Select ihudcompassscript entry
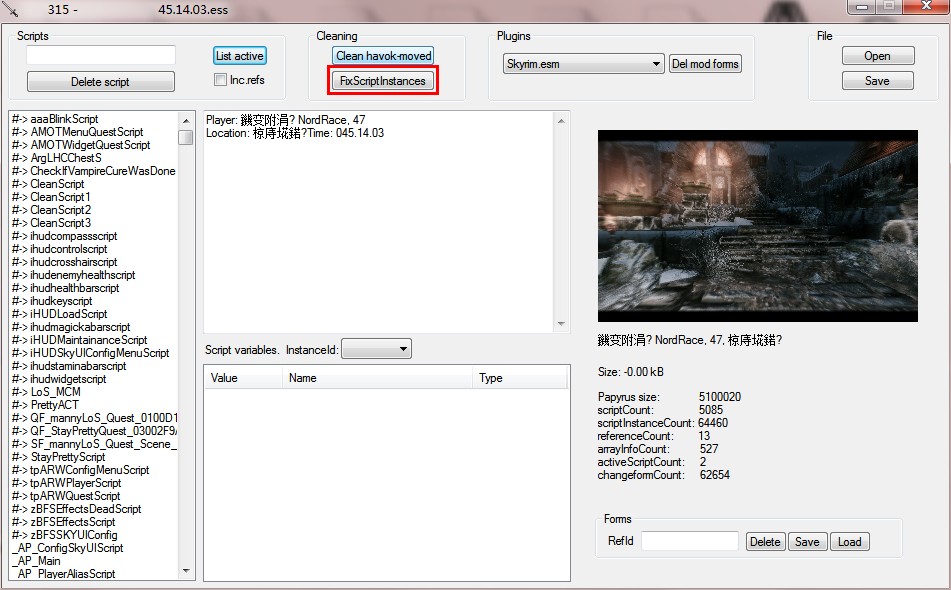The image size is (951, 590). (64, 236)
